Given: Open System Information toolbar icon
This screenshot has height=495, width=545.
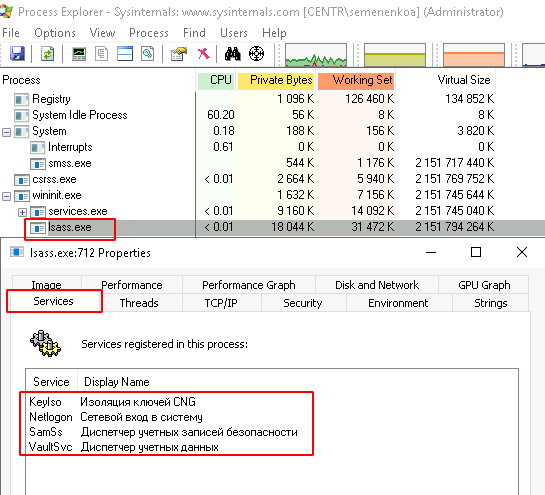Looking at the screenshot, I should tap(79, 54).
